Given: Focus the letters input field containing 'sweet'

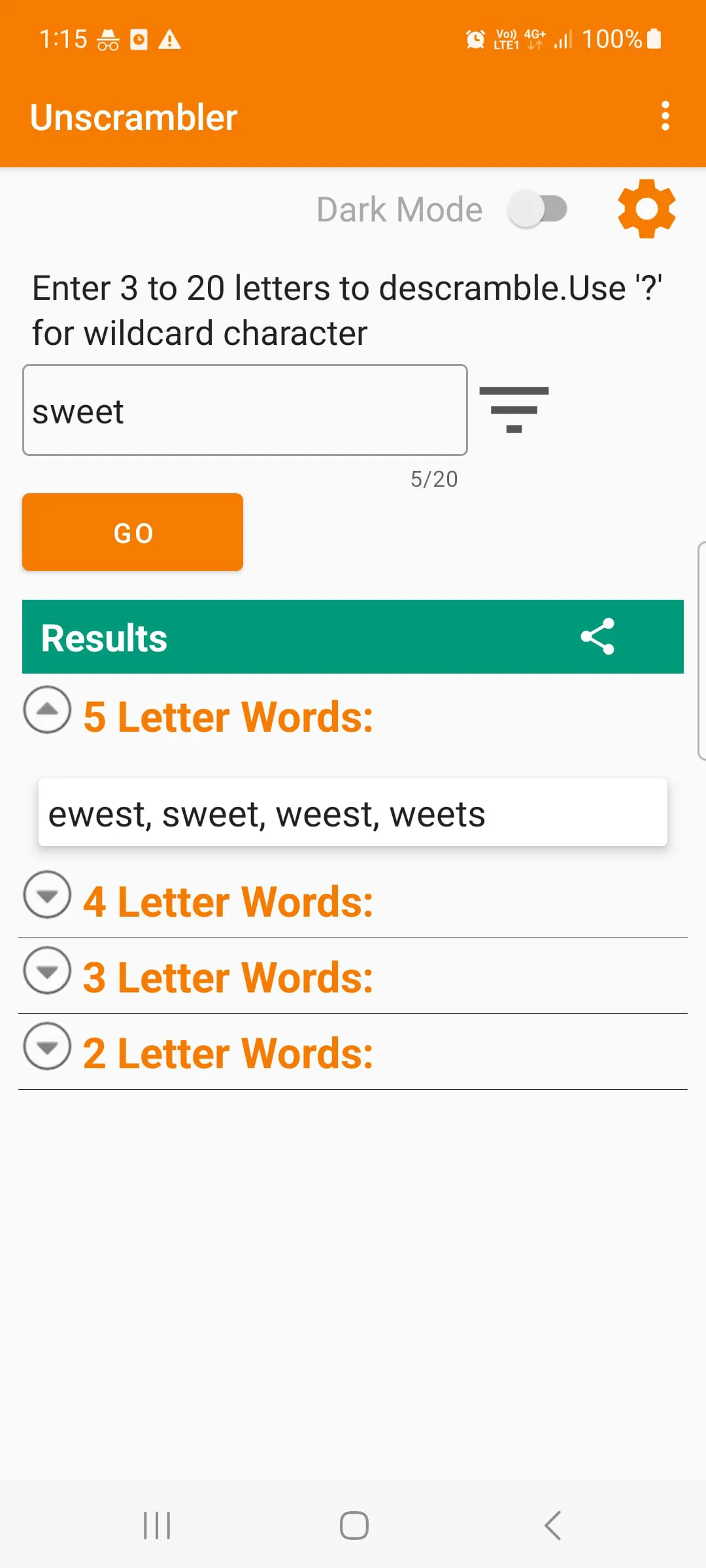Looking at the screenshot, I should pyautogui.click(x=245, y=410).
